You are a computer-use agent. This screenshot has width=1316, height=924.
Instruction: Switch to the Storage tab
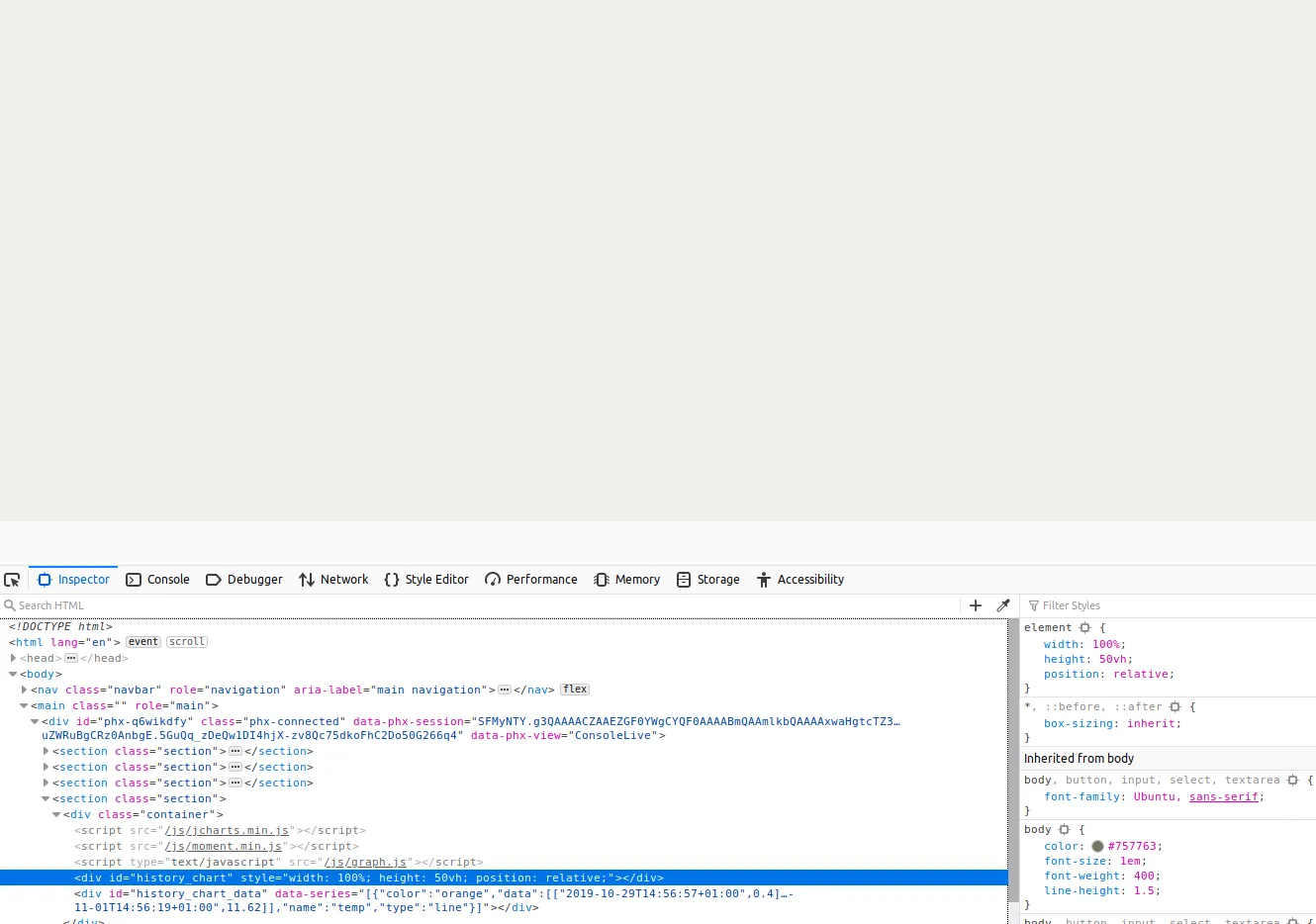(x=708, y=580)
